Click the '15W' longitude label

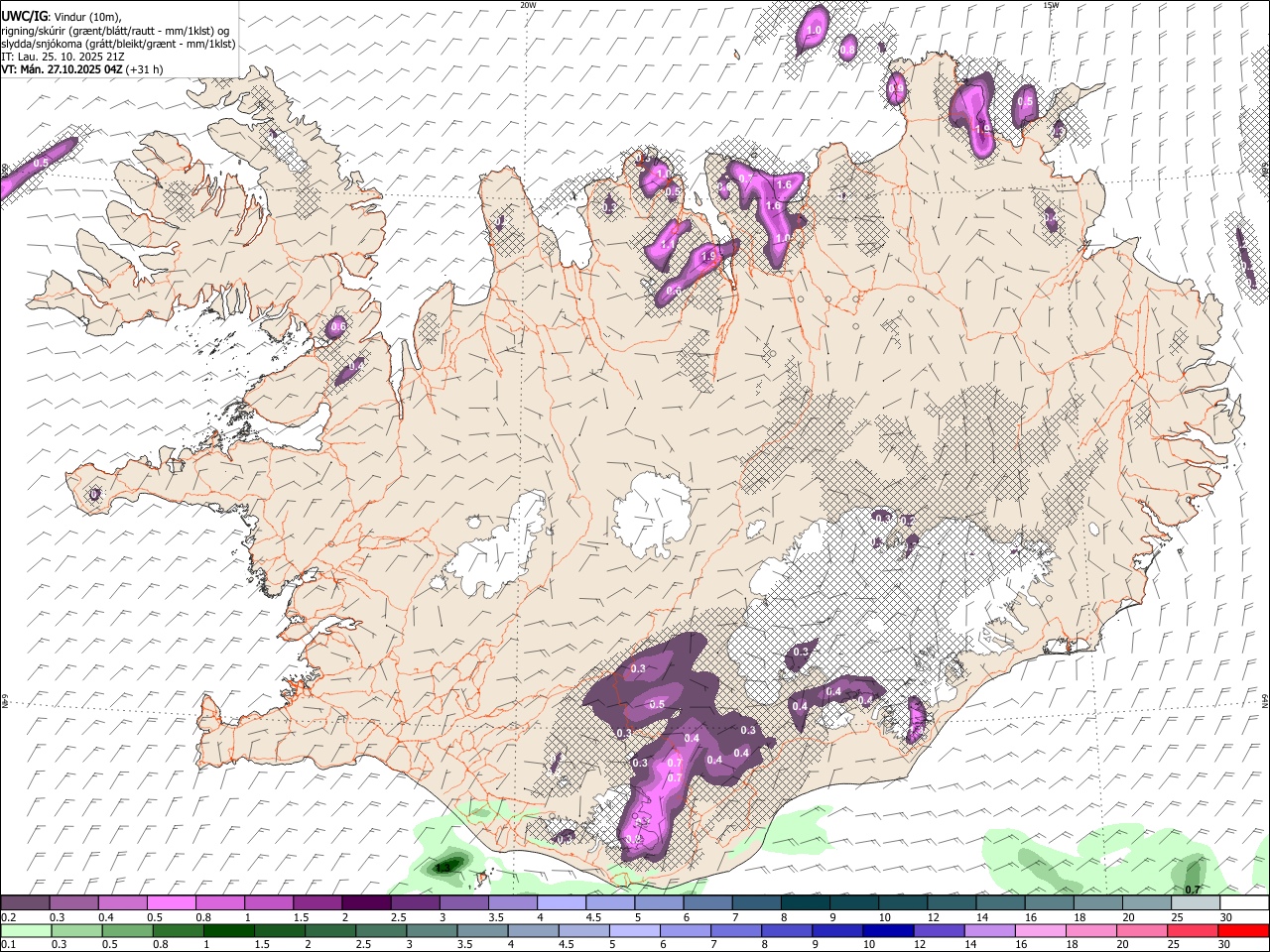click(x=1051, y=5)
